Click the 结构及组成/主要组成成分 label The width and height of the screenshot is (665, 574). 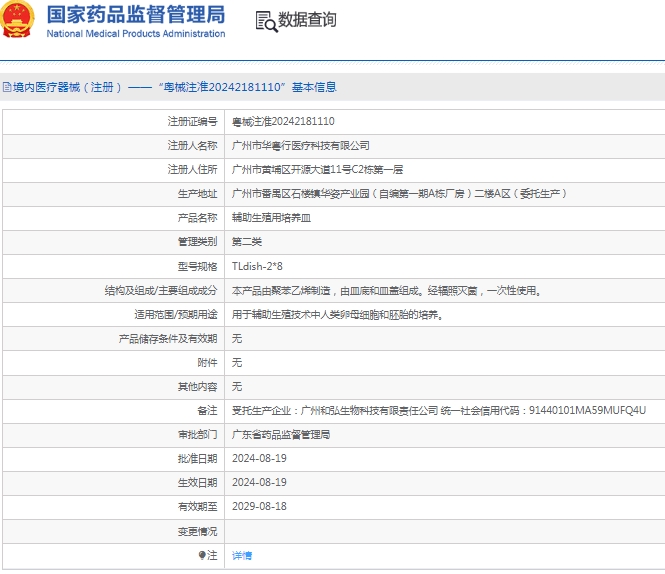pos(161,291)
